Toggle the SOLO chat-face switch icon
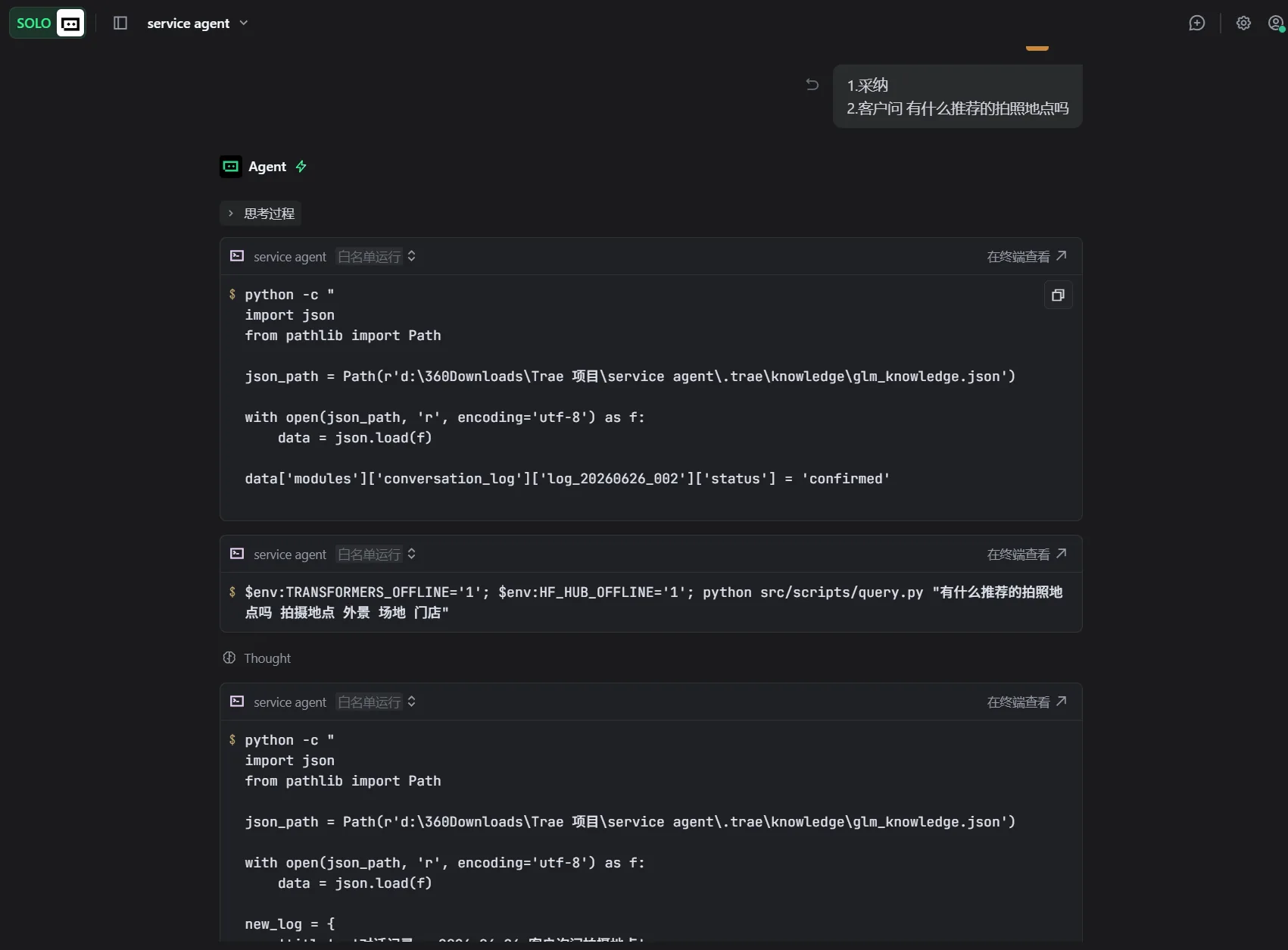 tap(70, 23)
